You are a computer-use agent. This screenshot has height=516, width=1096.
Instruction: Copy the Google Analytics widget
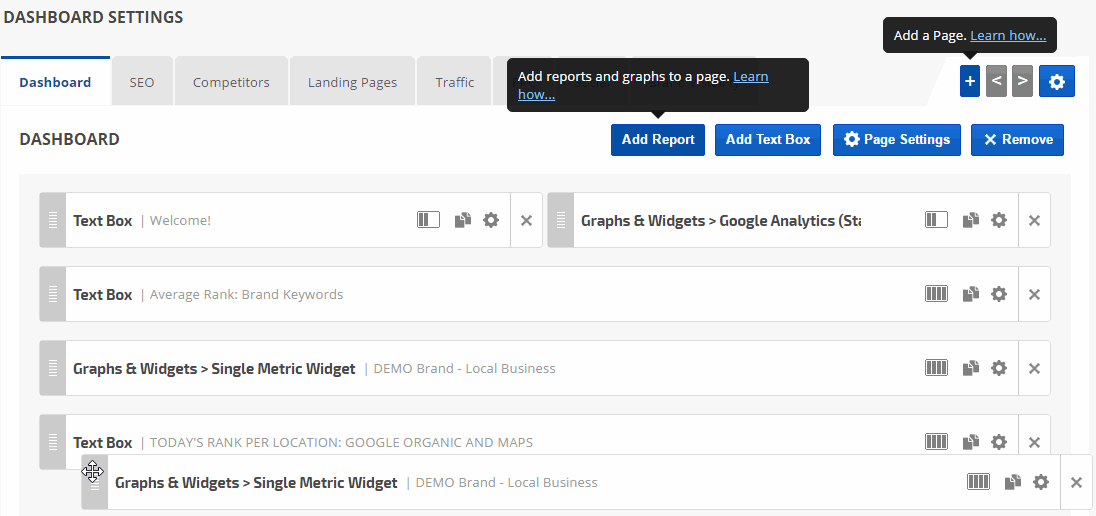click(x=970, y=220)
